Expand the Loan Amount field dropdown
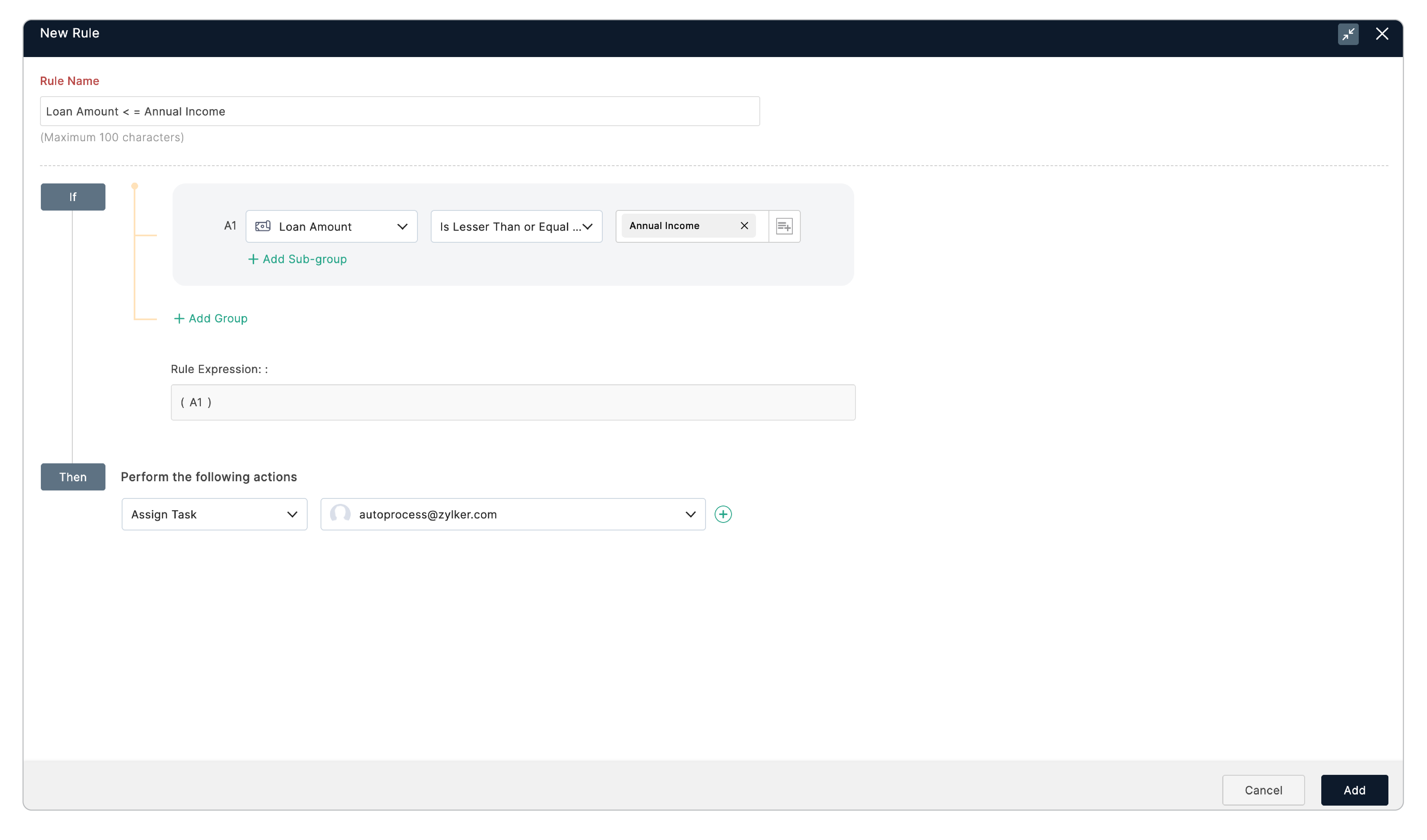Screen dimensions: 1427x840 click(x=402, y=227)
